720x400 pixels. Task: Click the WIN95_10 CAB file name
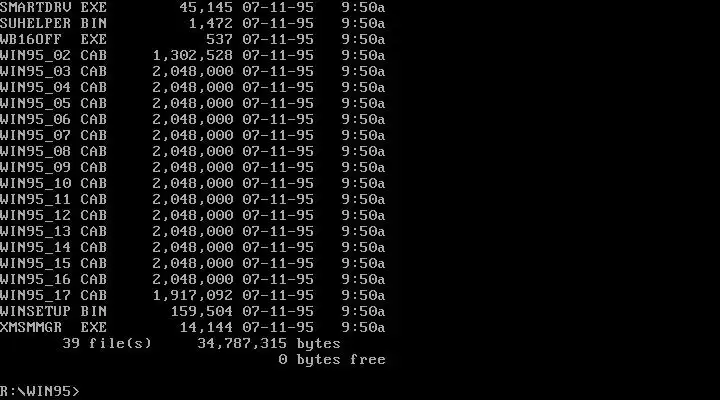coord(53,183)
